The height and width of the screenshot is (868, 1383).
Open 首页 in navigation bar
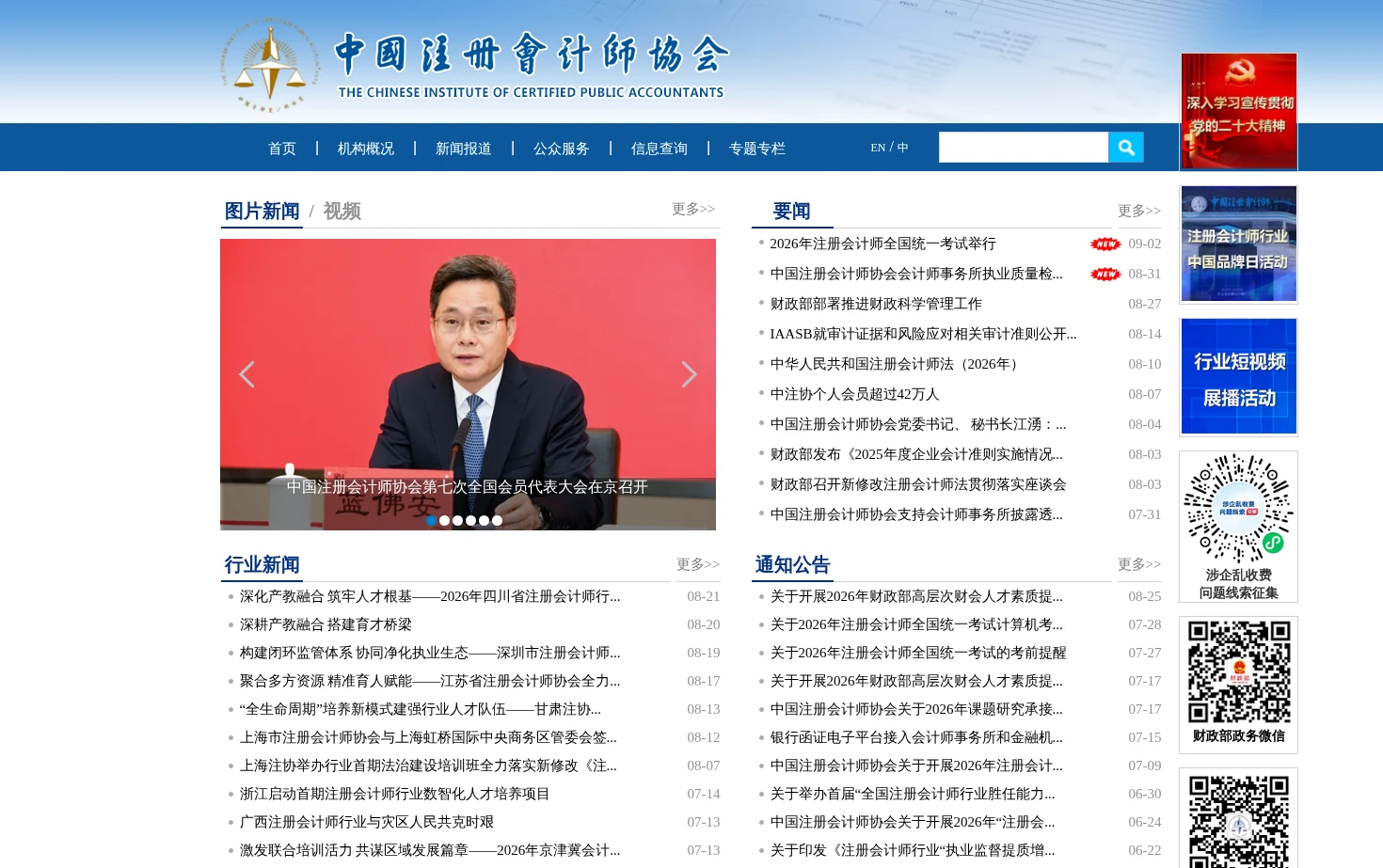coord(282,149)
